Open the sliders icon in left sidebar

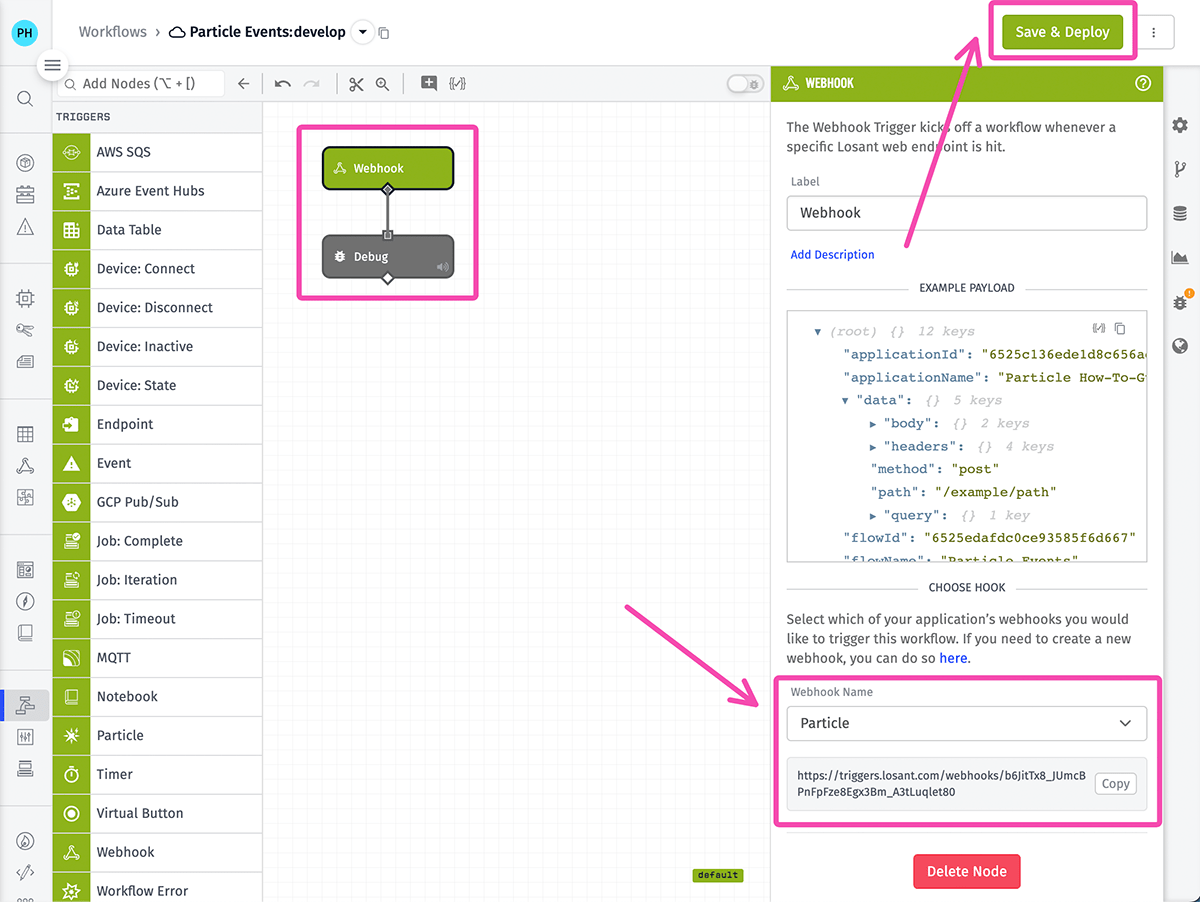pyautogui.click(x=25, y=737)
